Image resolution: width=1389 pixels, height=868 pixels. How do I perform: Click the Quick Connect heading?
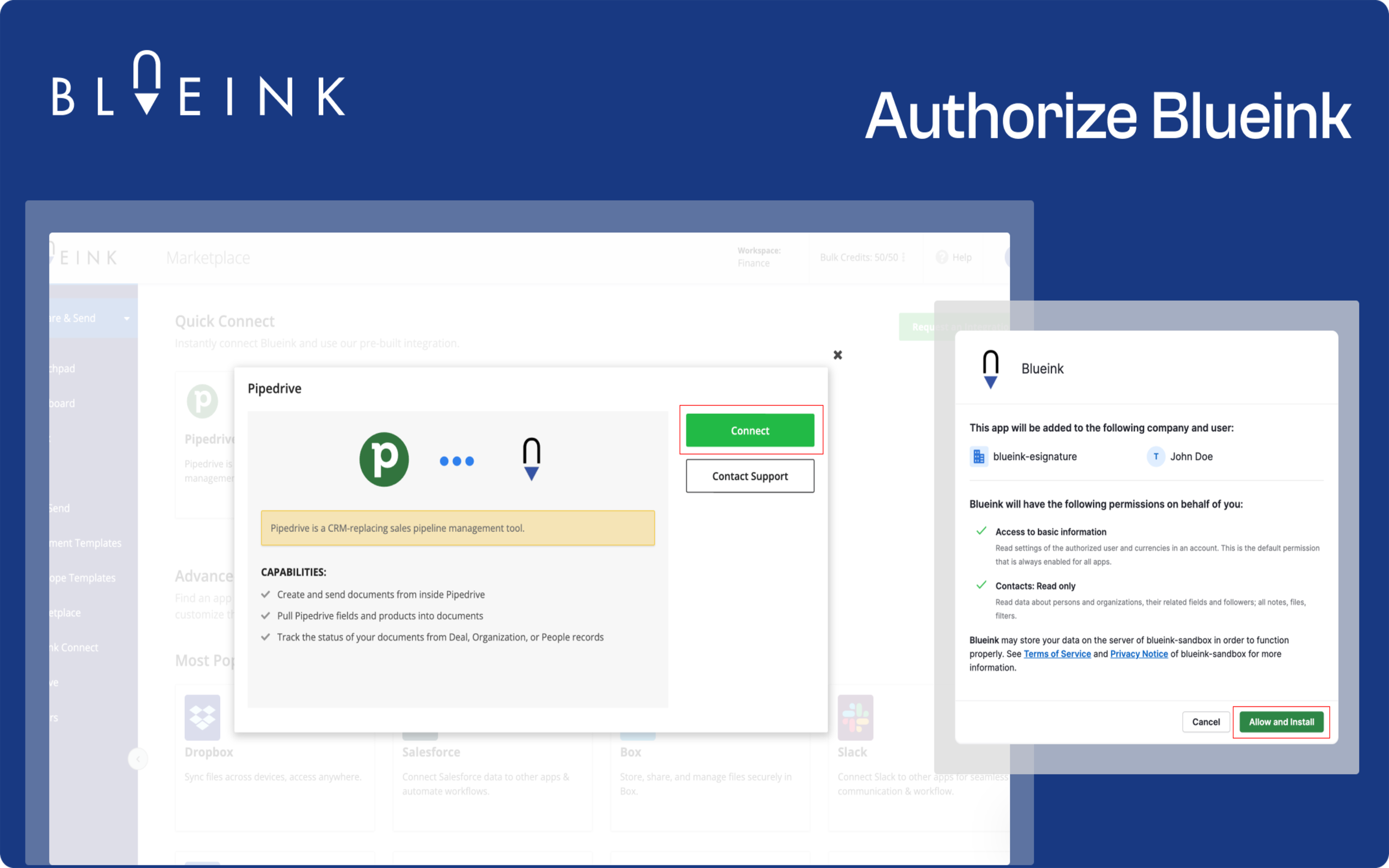225,321
